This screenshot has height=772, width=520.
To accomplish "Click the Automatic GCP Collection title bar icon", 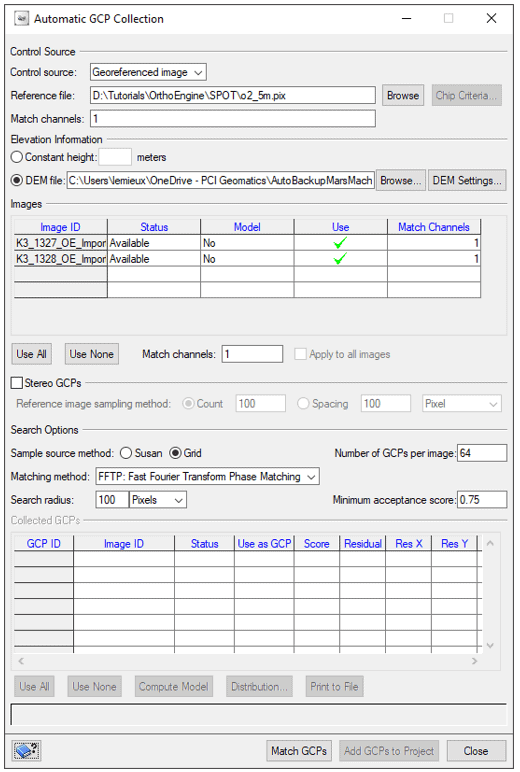I will (21, 19).
